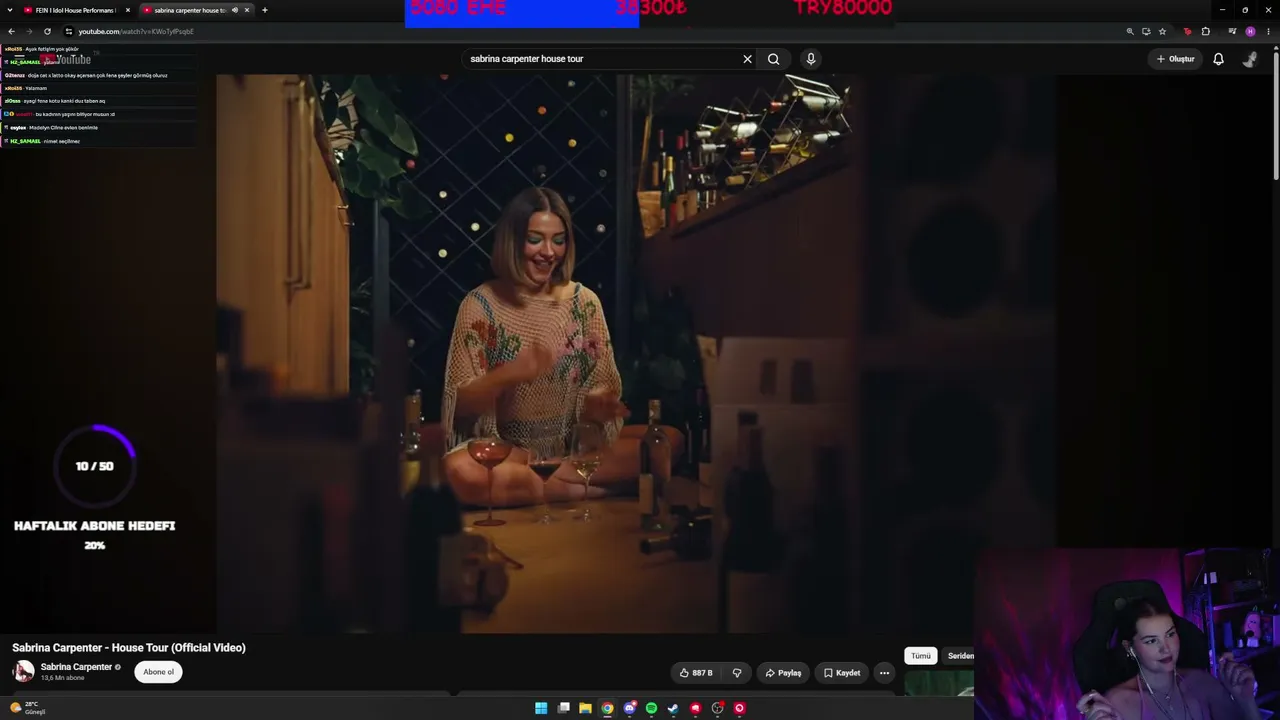Open the browser zoom control
This screenshot has height=720, width=1280.
[1130, 31]
